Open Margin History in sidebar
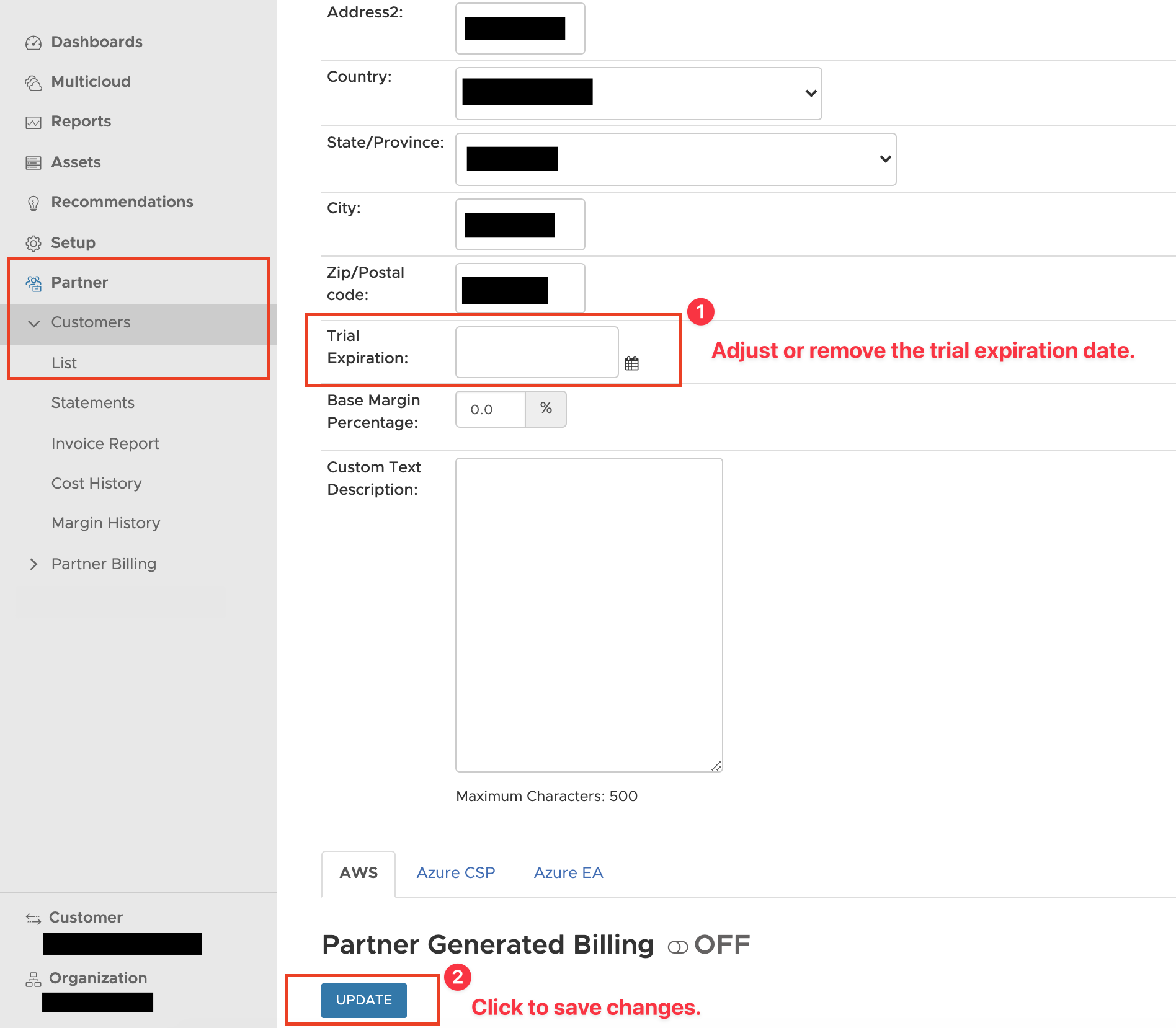This screenshot has height=1028, width=1176. click(106, 523)
